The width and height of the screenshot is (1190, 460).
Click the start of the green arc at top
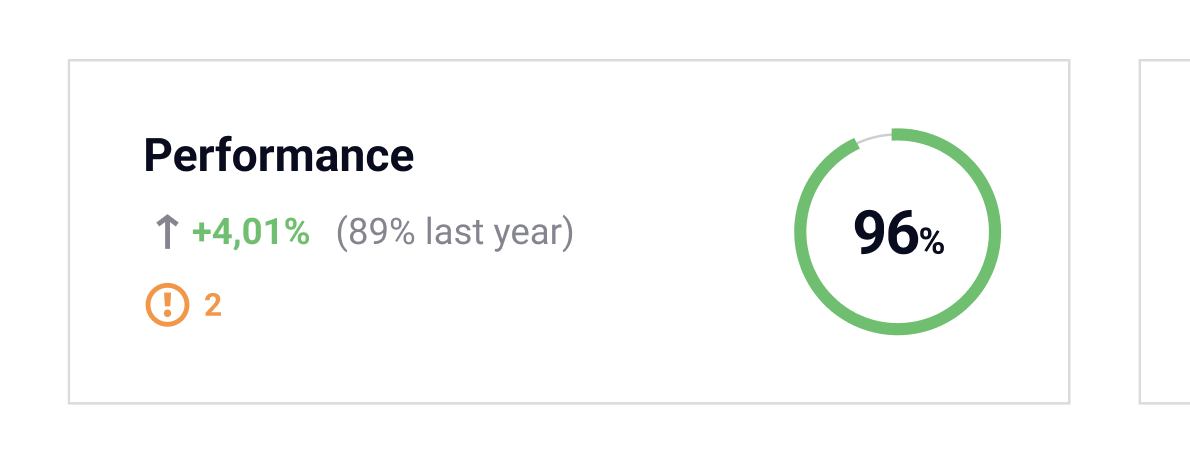[x=897, y=134]
